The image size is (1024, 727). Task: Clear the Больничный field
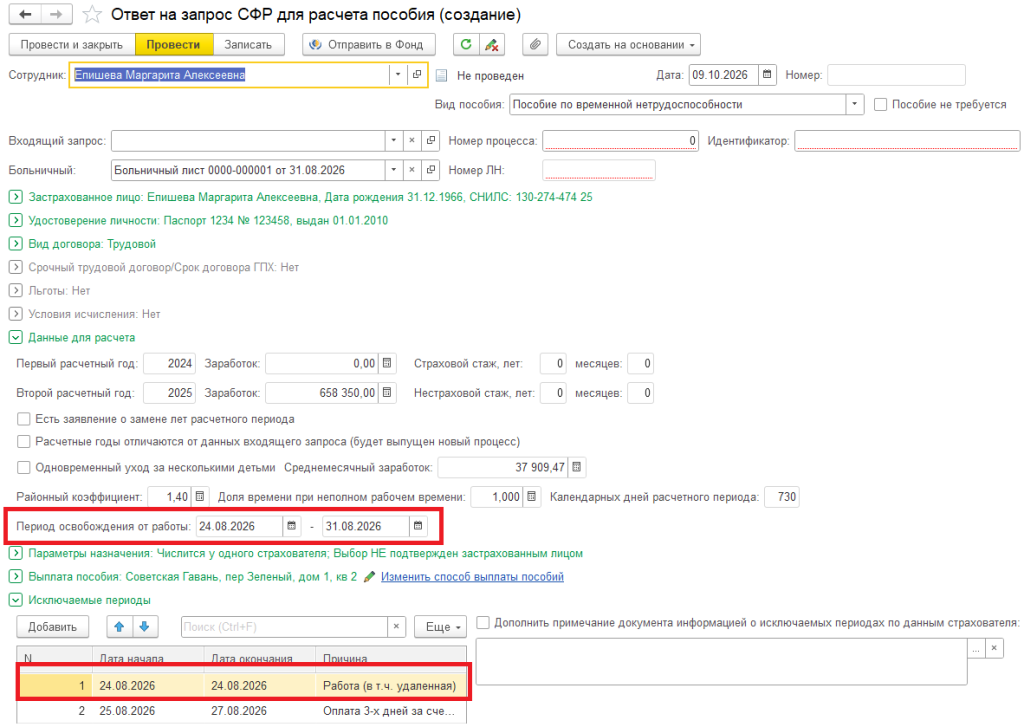tap(411, 170)
